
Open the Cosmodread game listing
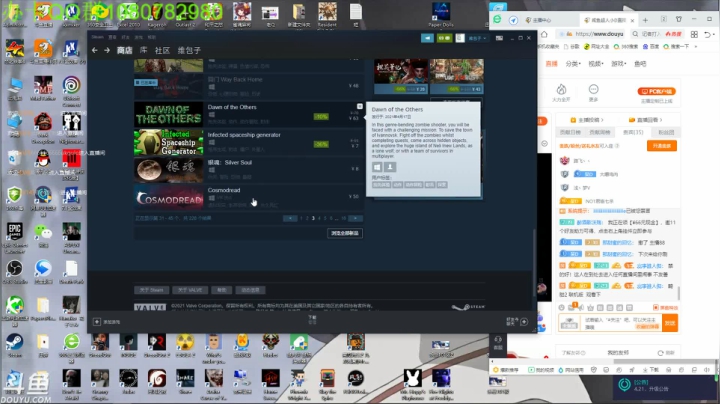[x=248, y=197]
